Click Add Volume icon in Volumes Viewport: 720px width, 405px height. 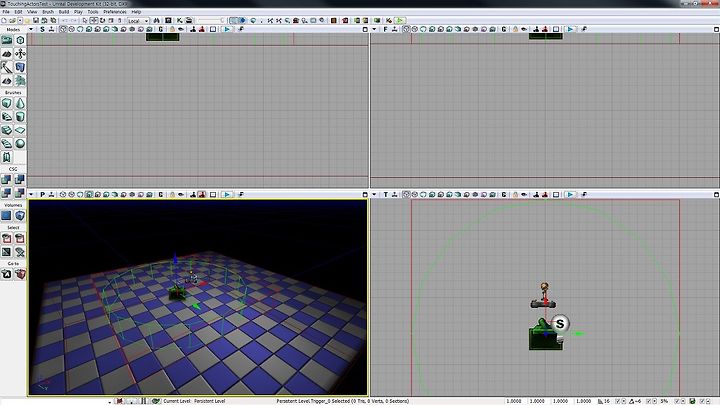(20, 215)
